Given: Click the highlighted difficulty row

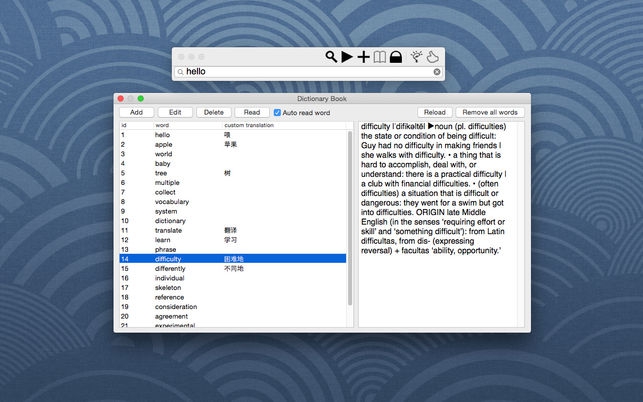Looking at the screenshot, I should [x=233, y=259].
